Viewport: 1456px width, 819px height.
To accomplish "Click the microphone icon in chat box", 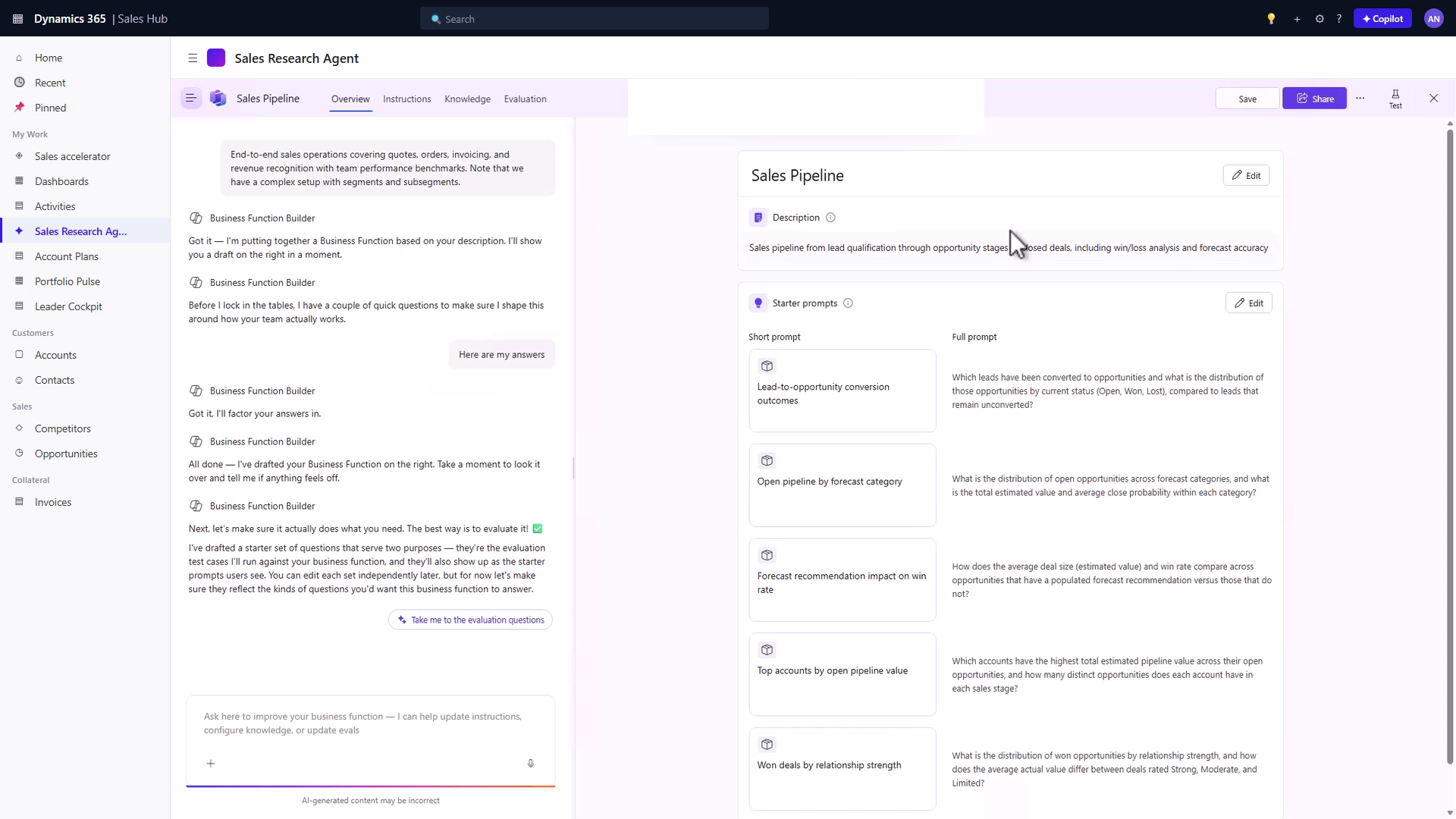I will click(x=531, y=764).
